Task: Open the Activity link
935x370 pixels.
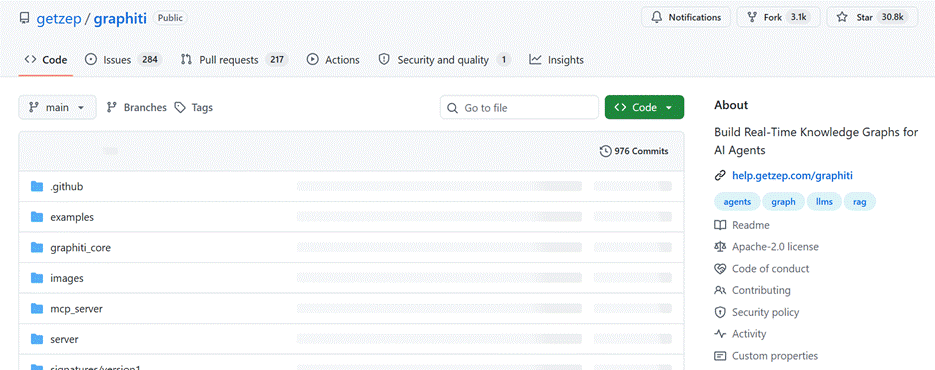Action: pyautogui.click(x=750, y=334)
